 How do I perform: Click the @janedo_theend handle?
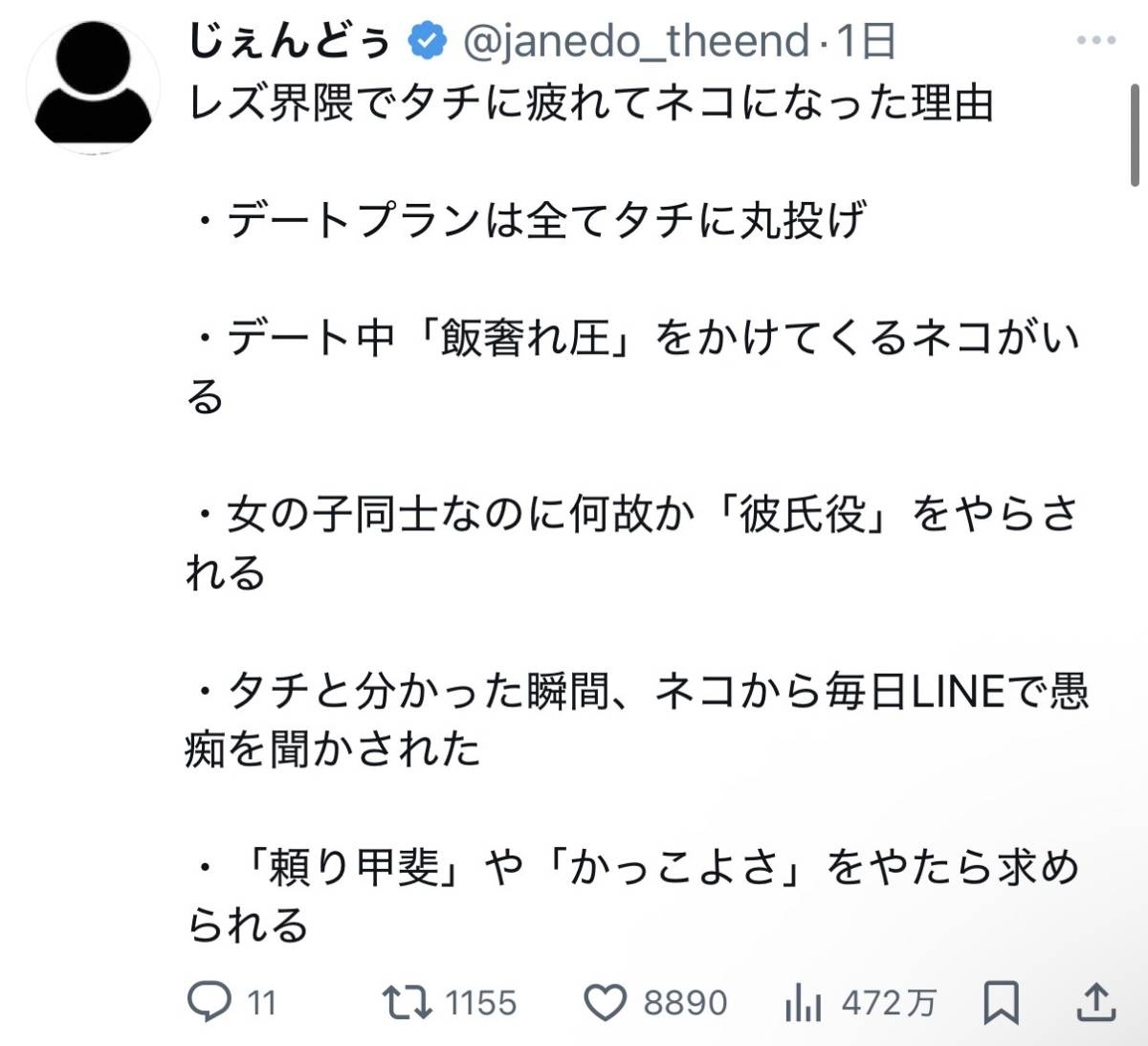tap(636, 41)
